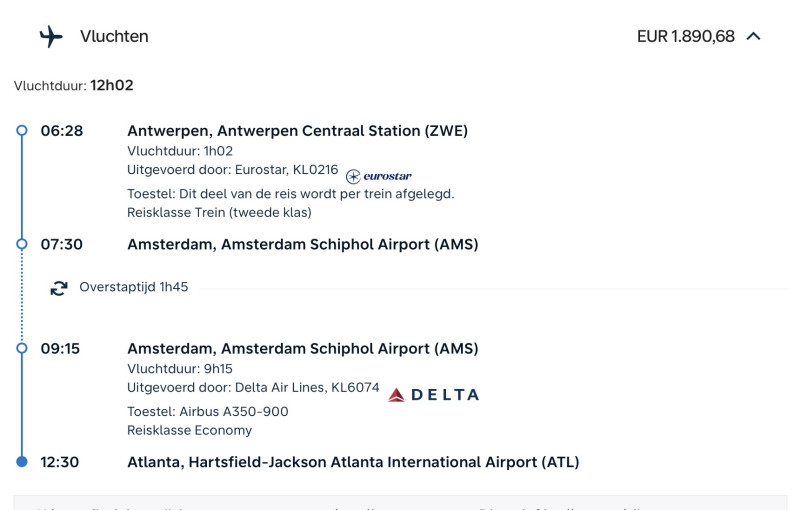Click the transfer arrows icon near Overstaptijd
The image size is (800, 510).
click(59, 288)
